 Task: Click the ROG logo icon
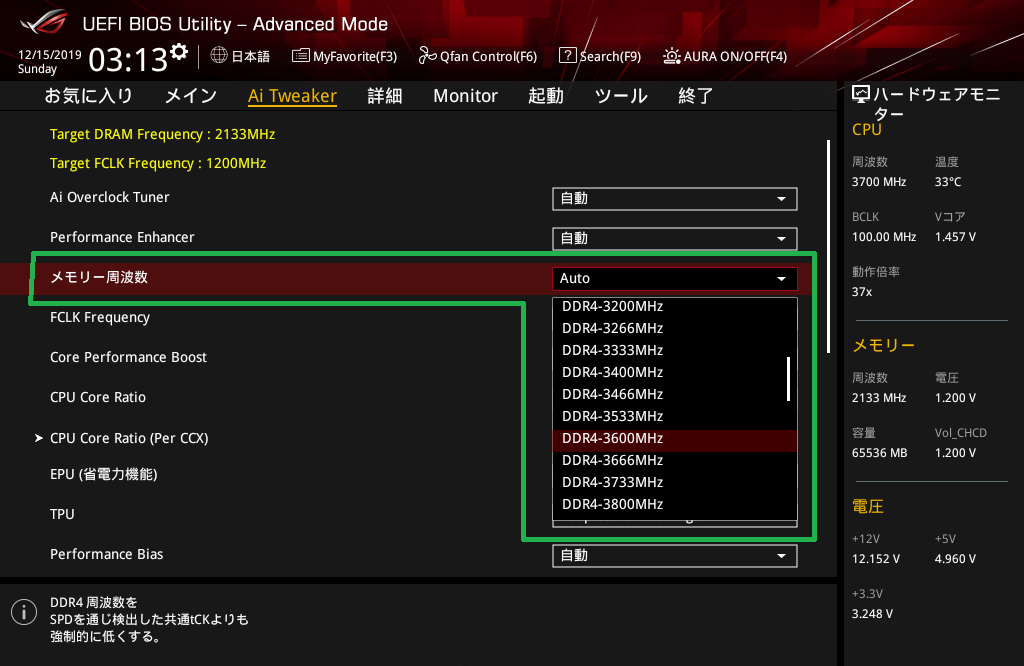pyautogui.click(x=43, y=22)
